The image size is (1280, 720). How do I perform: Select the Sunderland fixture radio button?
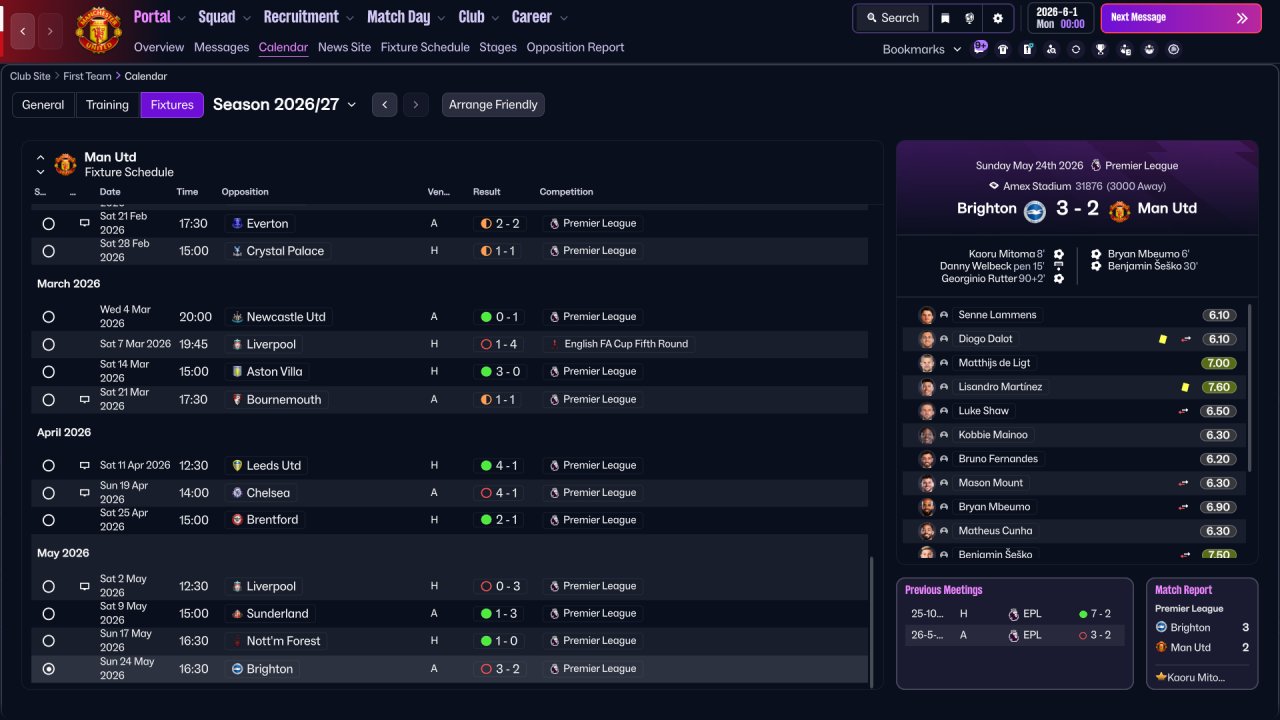click(48, 614)
